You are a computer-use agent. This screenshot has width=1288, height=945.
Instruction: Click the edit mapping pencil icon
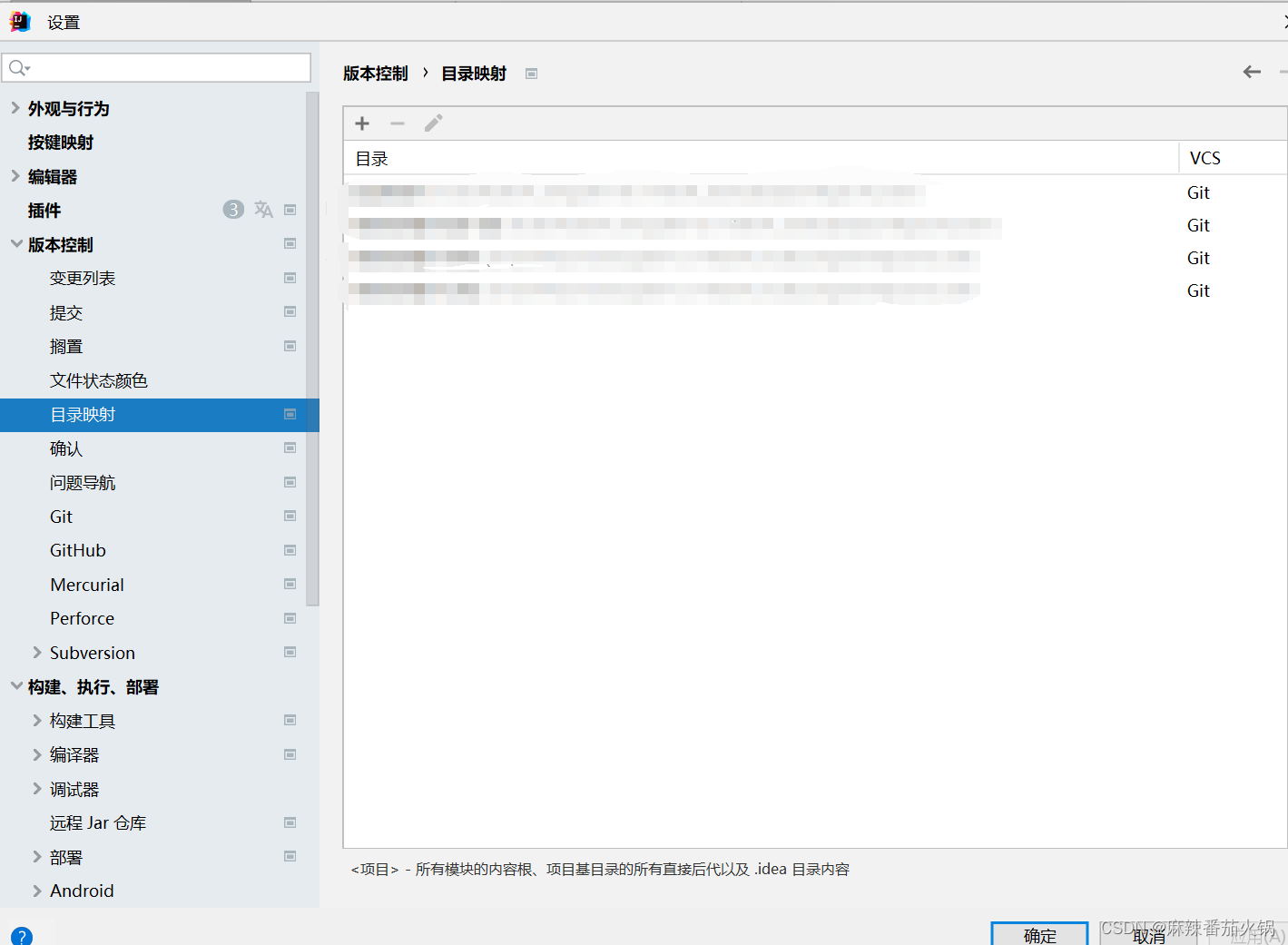pyautogui.click(x=433, y=123)
